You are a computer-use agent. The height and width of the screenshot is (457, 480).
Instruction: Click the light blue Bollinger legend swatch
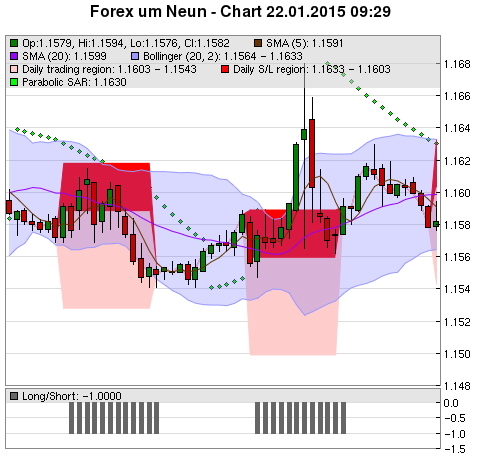pos(135,56)
